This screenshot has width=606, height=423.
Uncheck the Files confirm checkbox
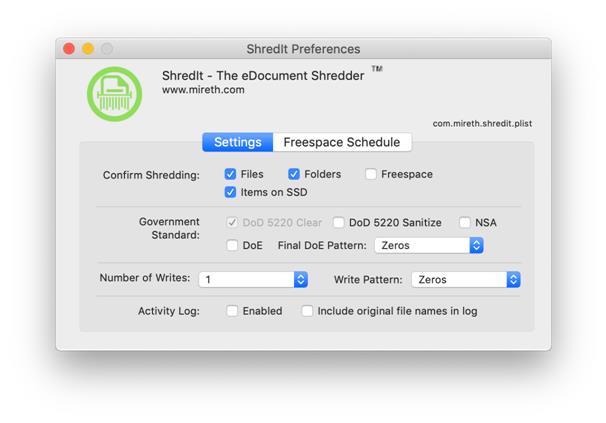(x=230, y=174)
